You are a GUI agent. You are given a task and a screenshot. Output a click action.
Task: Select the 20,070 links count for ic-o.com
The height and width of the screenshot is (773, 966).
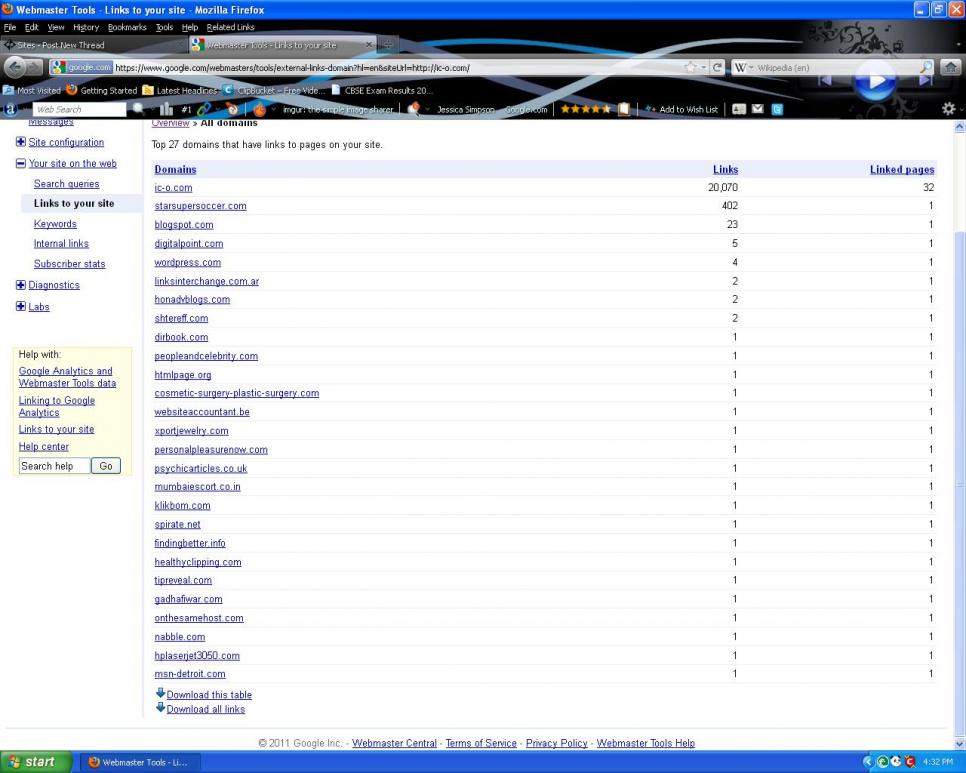(723, 187)
